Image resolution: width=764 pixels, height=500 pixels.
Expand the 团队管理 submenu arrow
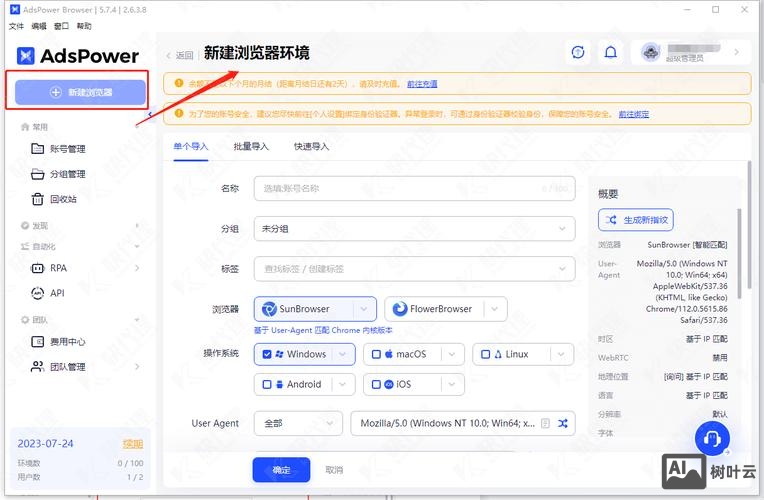click(x=137, y=366)
